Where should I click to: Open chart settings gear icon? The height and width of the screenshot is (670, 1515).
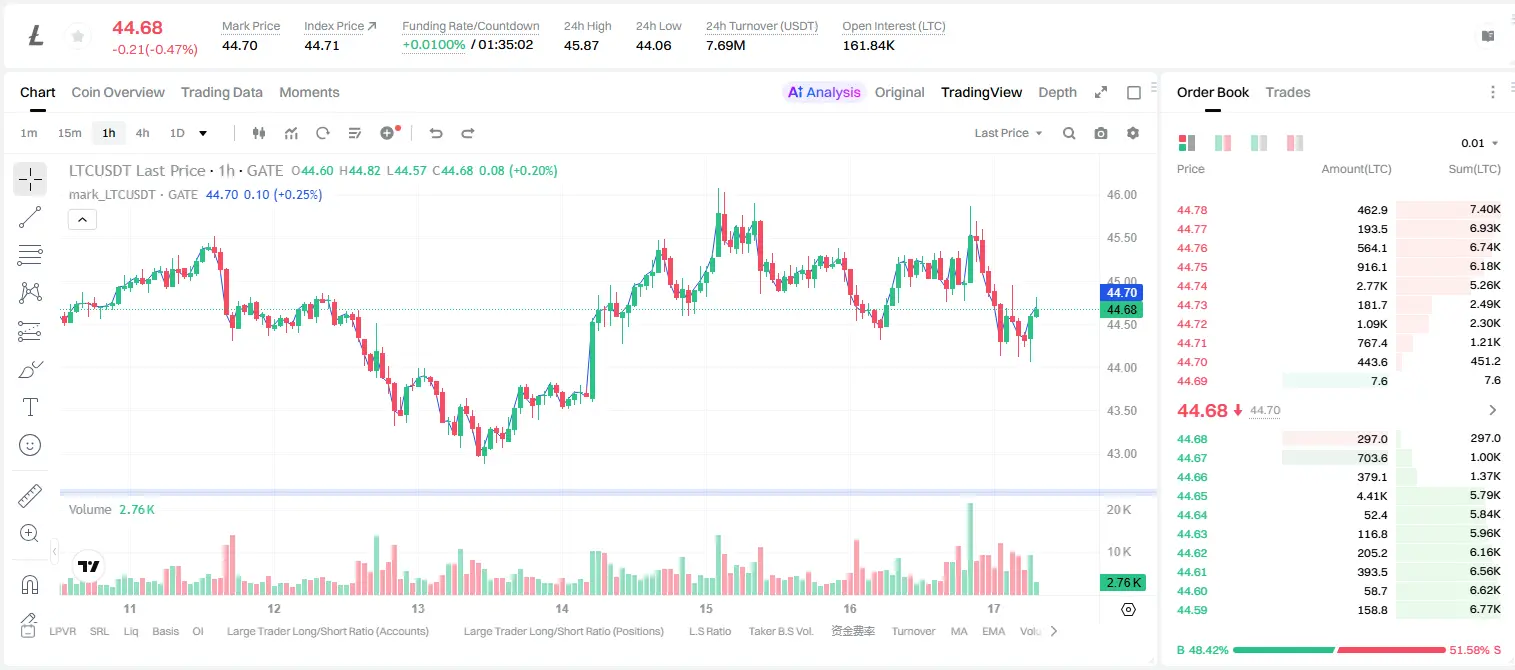pos(1133,133)
